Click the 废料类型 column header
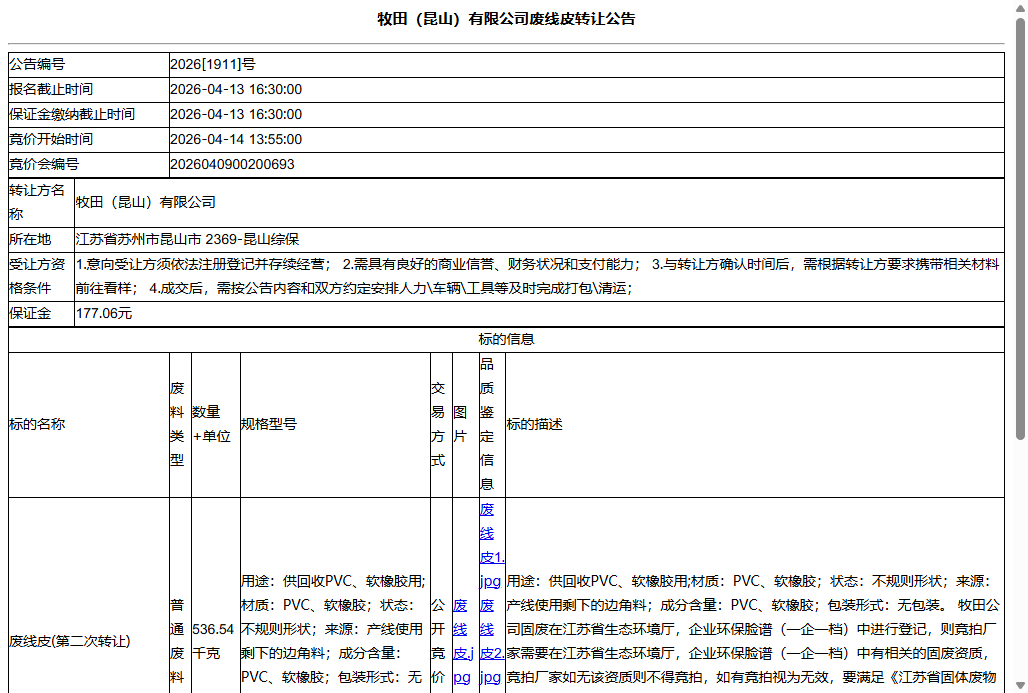The height and width of the screenshot is (693, 1028). (177, 424)
